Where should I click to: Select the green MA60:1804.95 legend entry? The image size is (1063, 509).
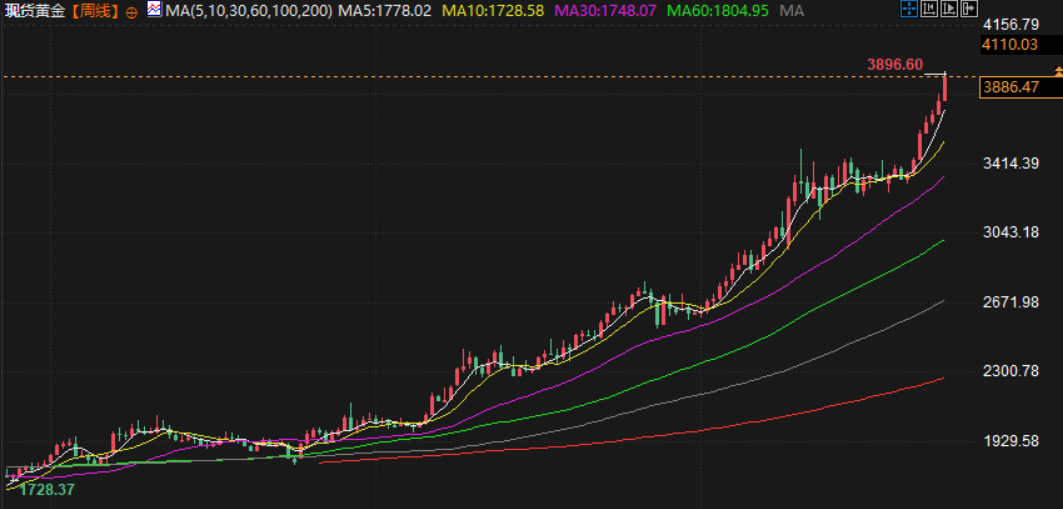(718, 10)
